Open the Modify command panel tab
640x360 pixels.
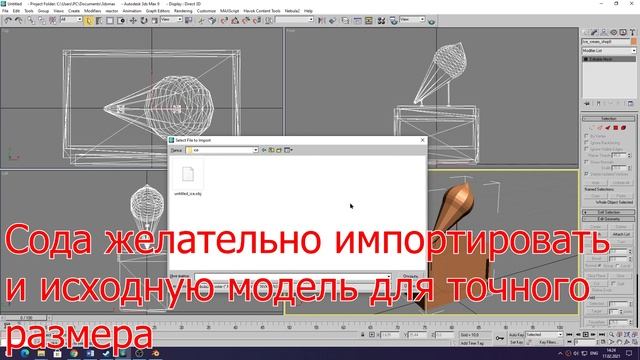tap(594, 32)
